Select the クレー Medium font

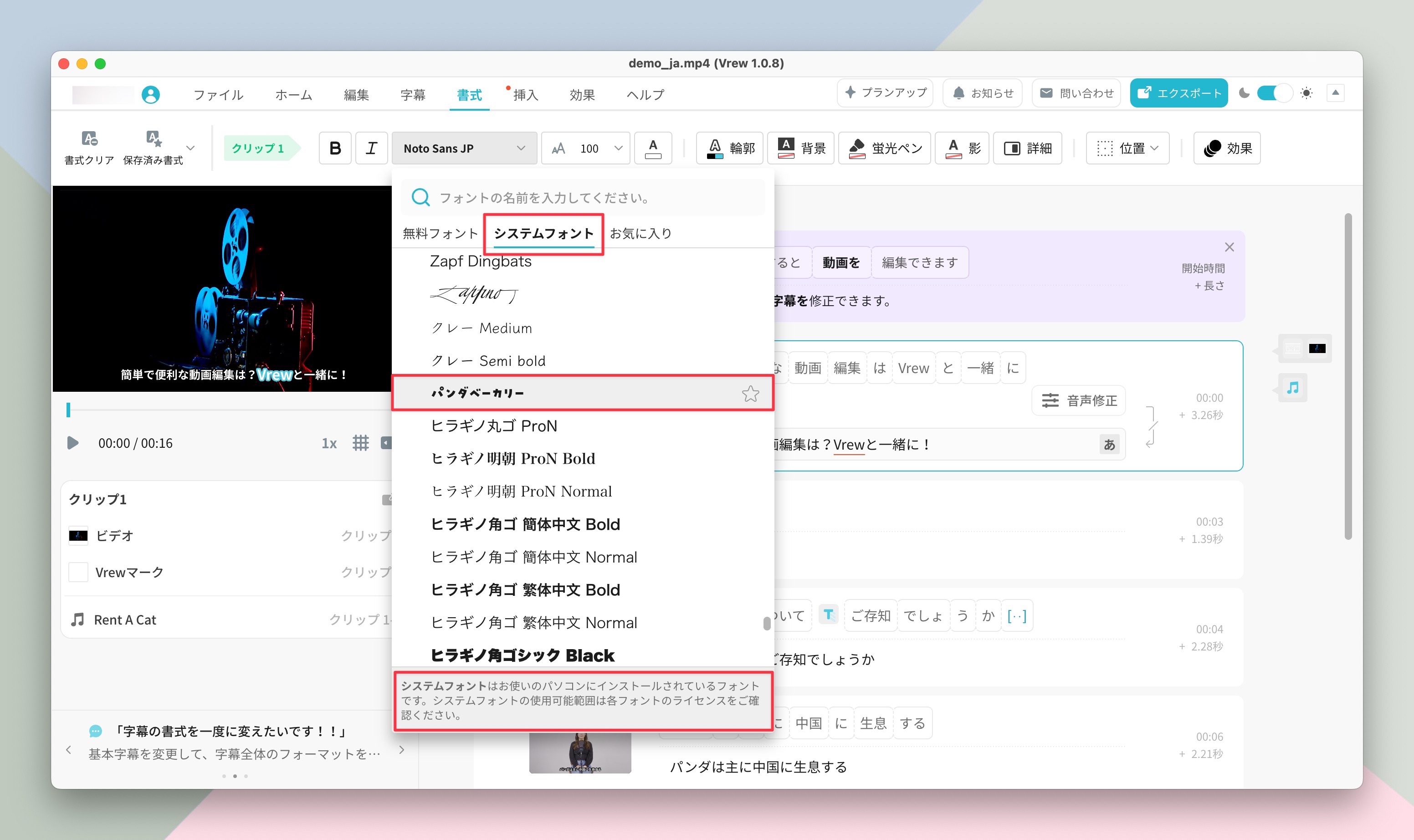tap(583, 328)
